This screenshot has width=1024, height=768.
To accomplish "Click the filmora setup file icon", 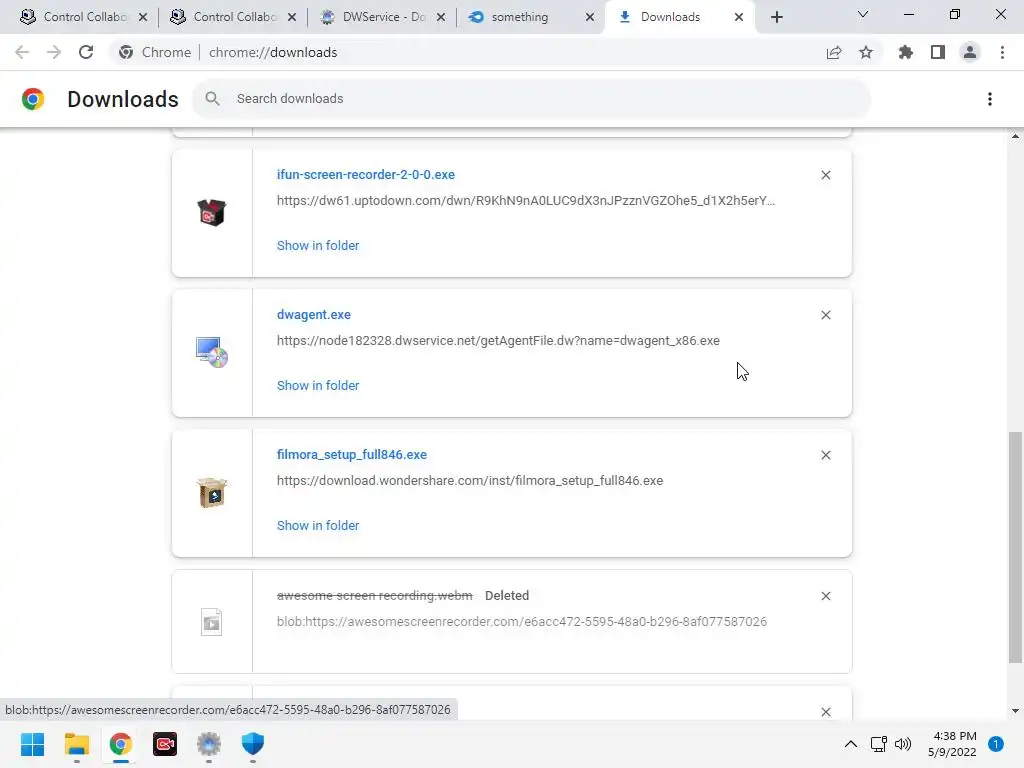I will click(x=212, y=492).
